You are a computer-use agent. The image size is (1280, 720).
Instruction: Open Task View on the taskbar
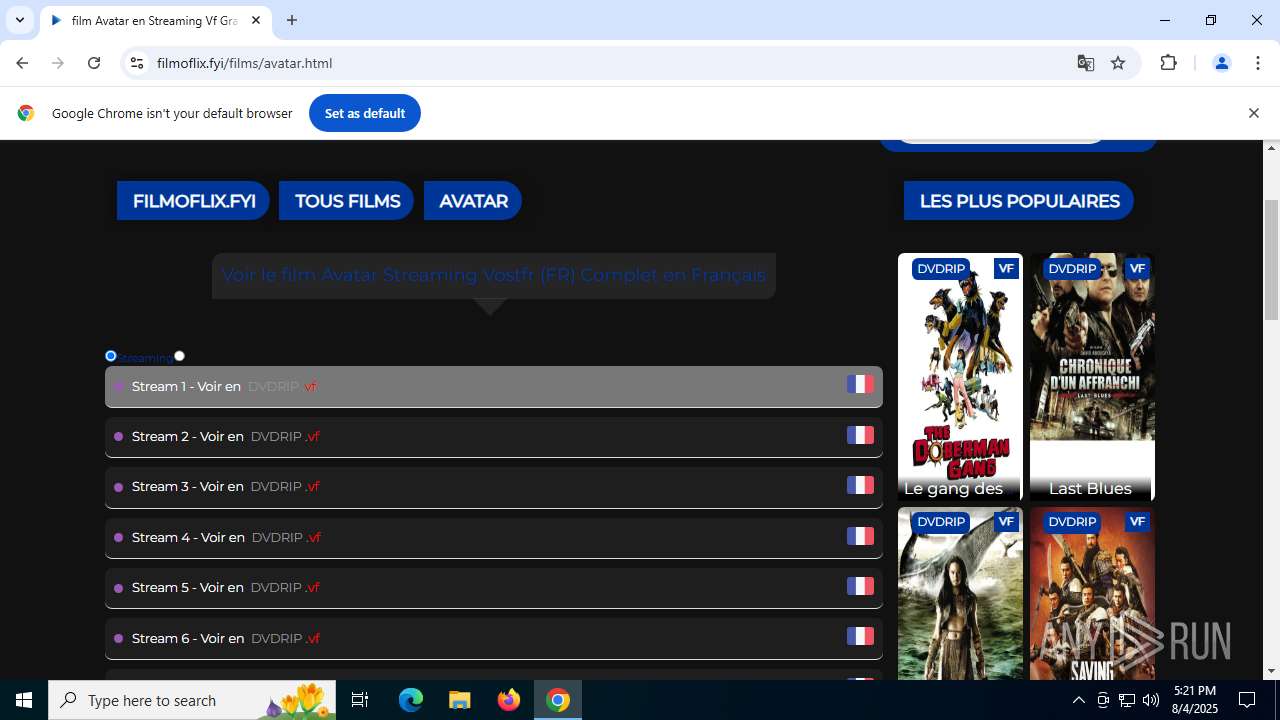(x=360, y=700)
